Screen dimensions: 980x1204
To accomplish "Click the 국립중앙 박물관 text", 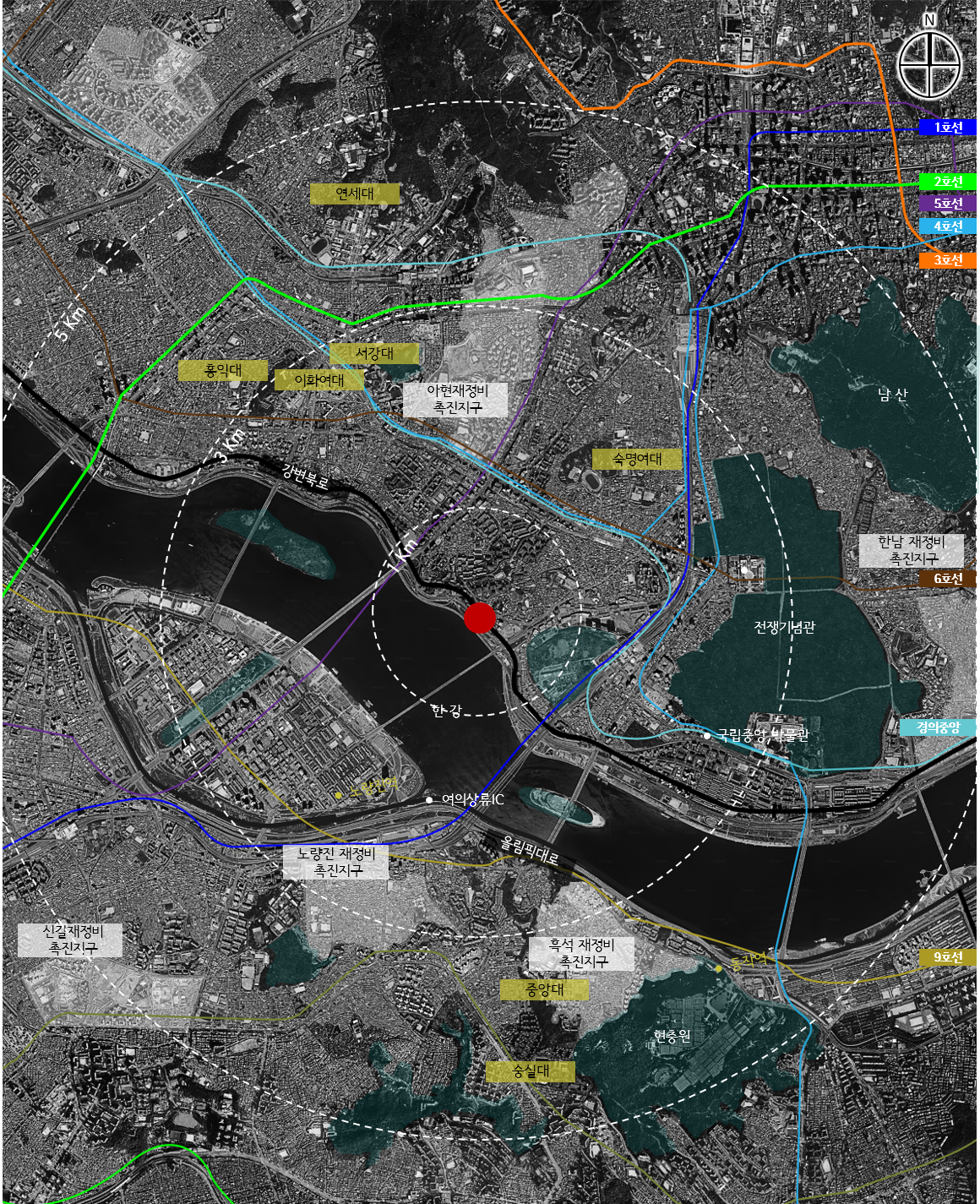I will tap(764, 735).
